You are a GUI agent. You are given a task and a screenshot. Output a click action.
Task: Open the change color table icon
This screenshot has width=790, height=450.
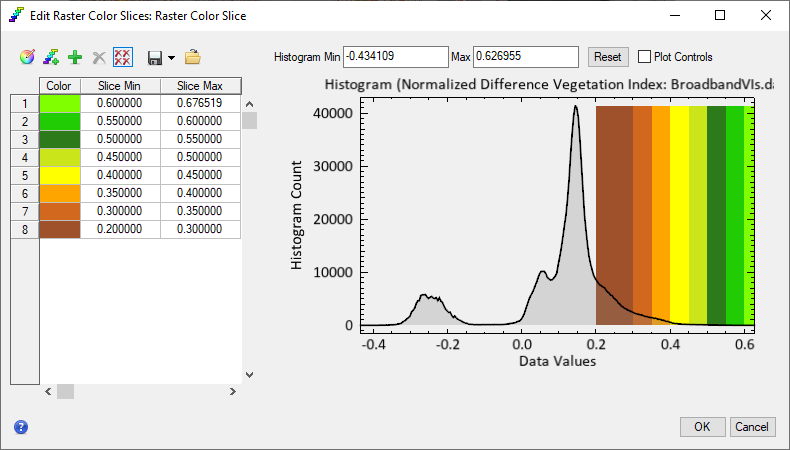tap(27, 58)
